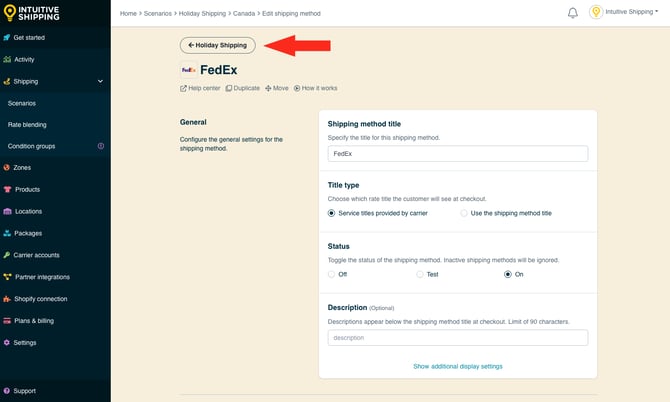Click the Packages icon in sidebar
The width and height of the screenshot is (670, 402).
pos(7,233)
